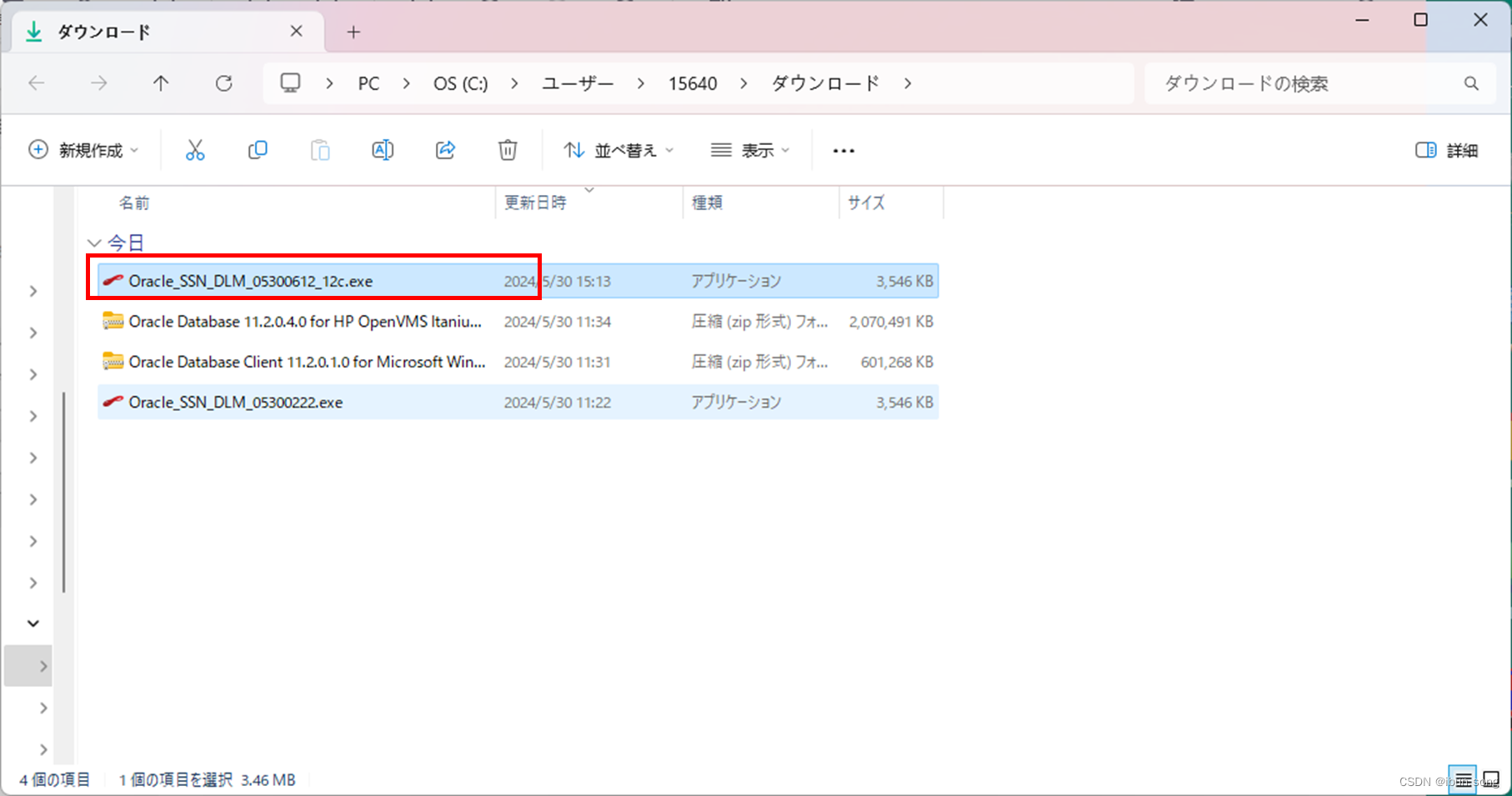Open the 並べ替え sort dropdown
The width and height of the screenshot is (1512, 796).
pyautogui.click(x=618, y=150)
